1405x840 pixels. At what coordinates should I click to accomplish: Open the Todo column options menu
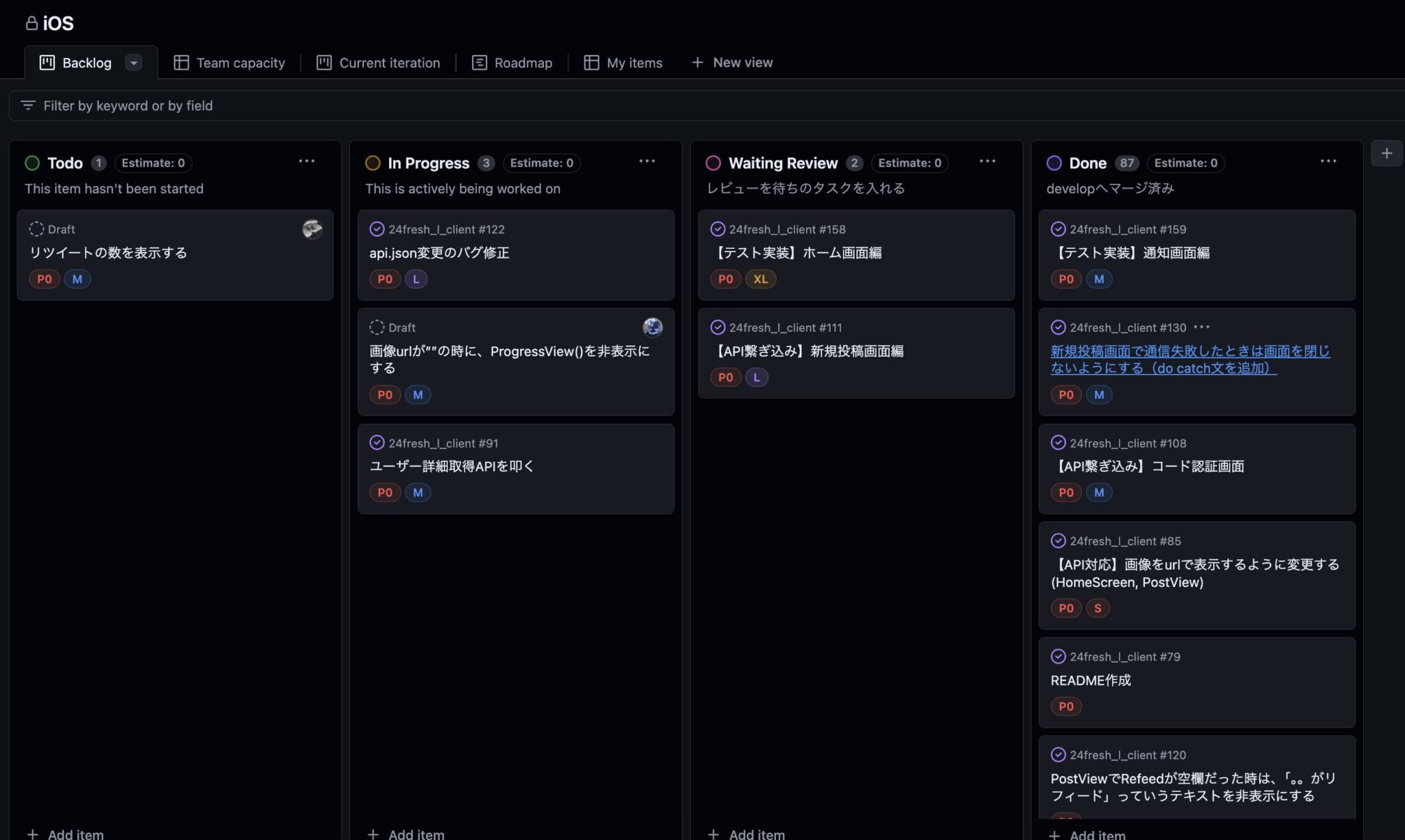pos(307,161)
